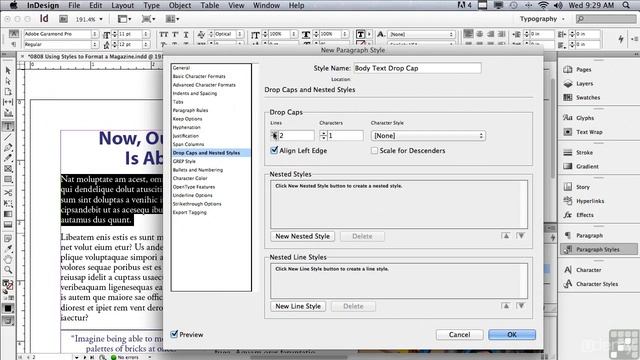Toggle the Preview checkbox
This screenshot has height=360, width=640.
coord(174,334)
